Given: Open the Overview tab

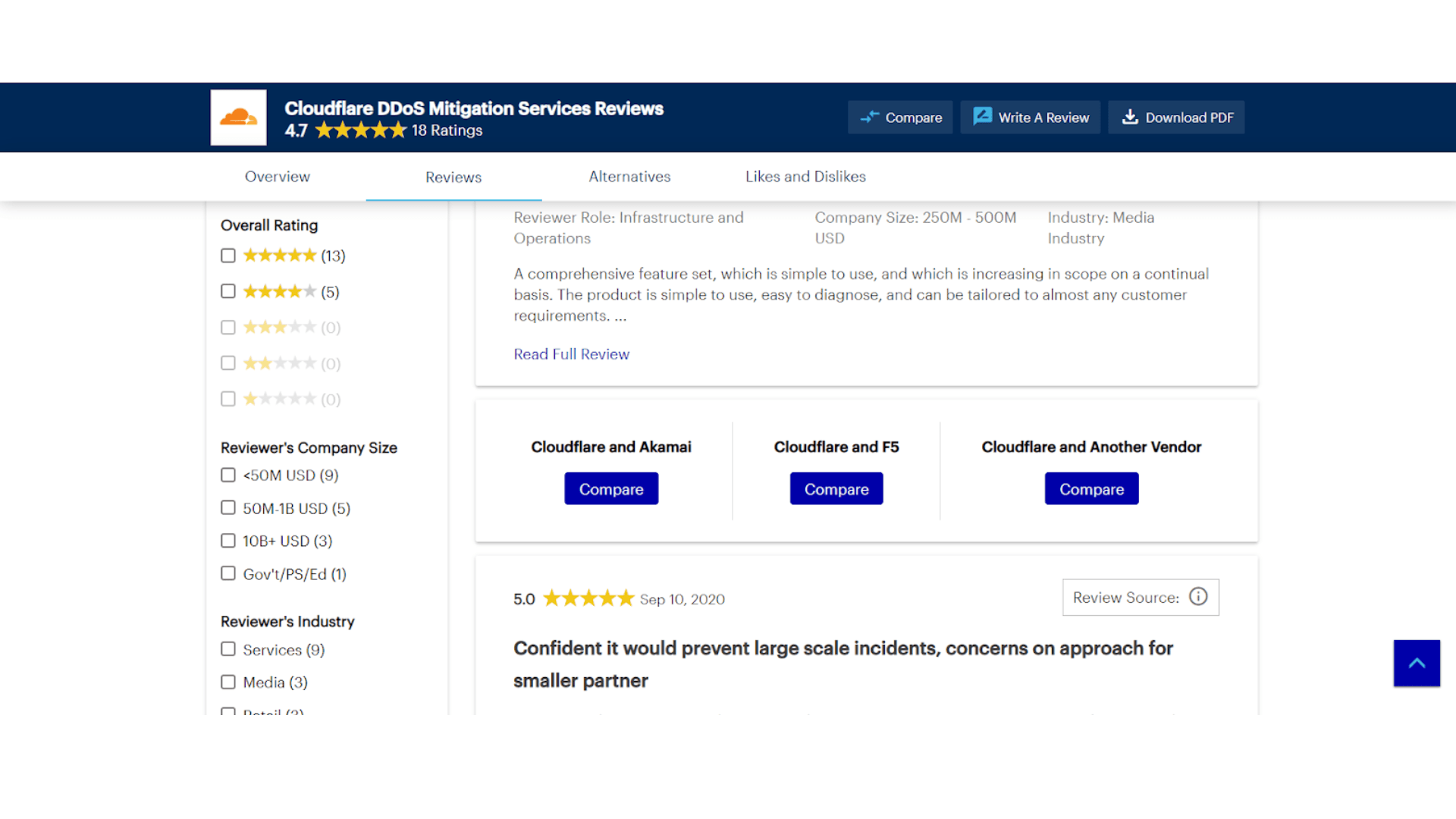Looking at the screenshot, I should coord(277,177).
